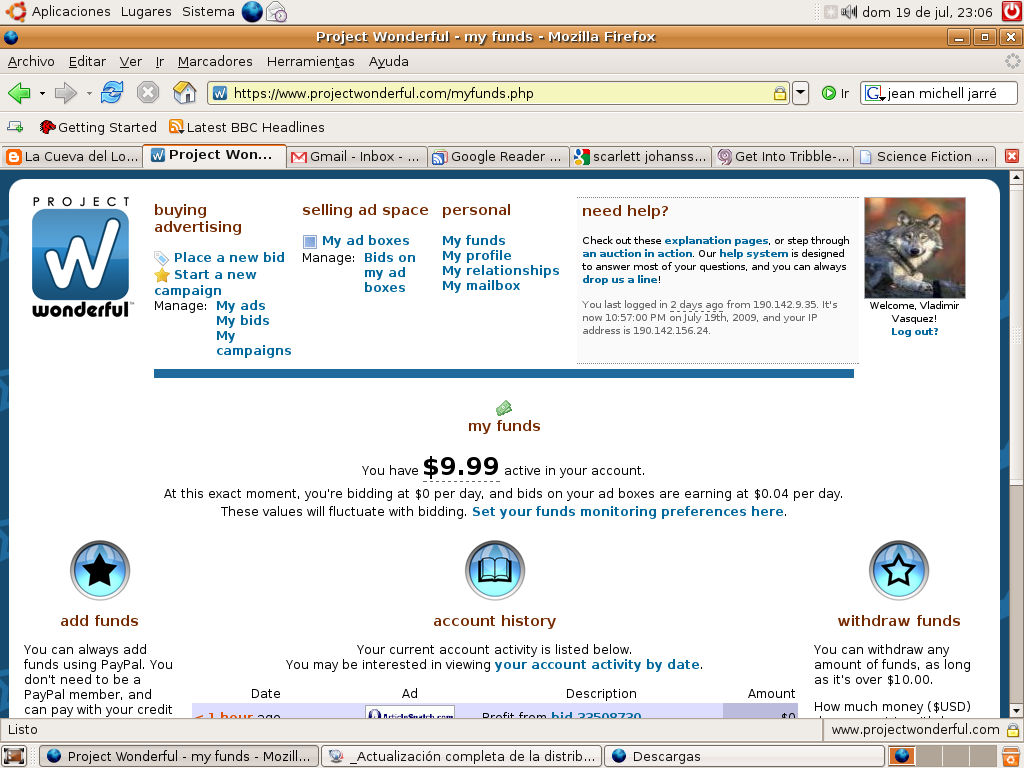Click the add funds star icon

click(x=100, y=570)
